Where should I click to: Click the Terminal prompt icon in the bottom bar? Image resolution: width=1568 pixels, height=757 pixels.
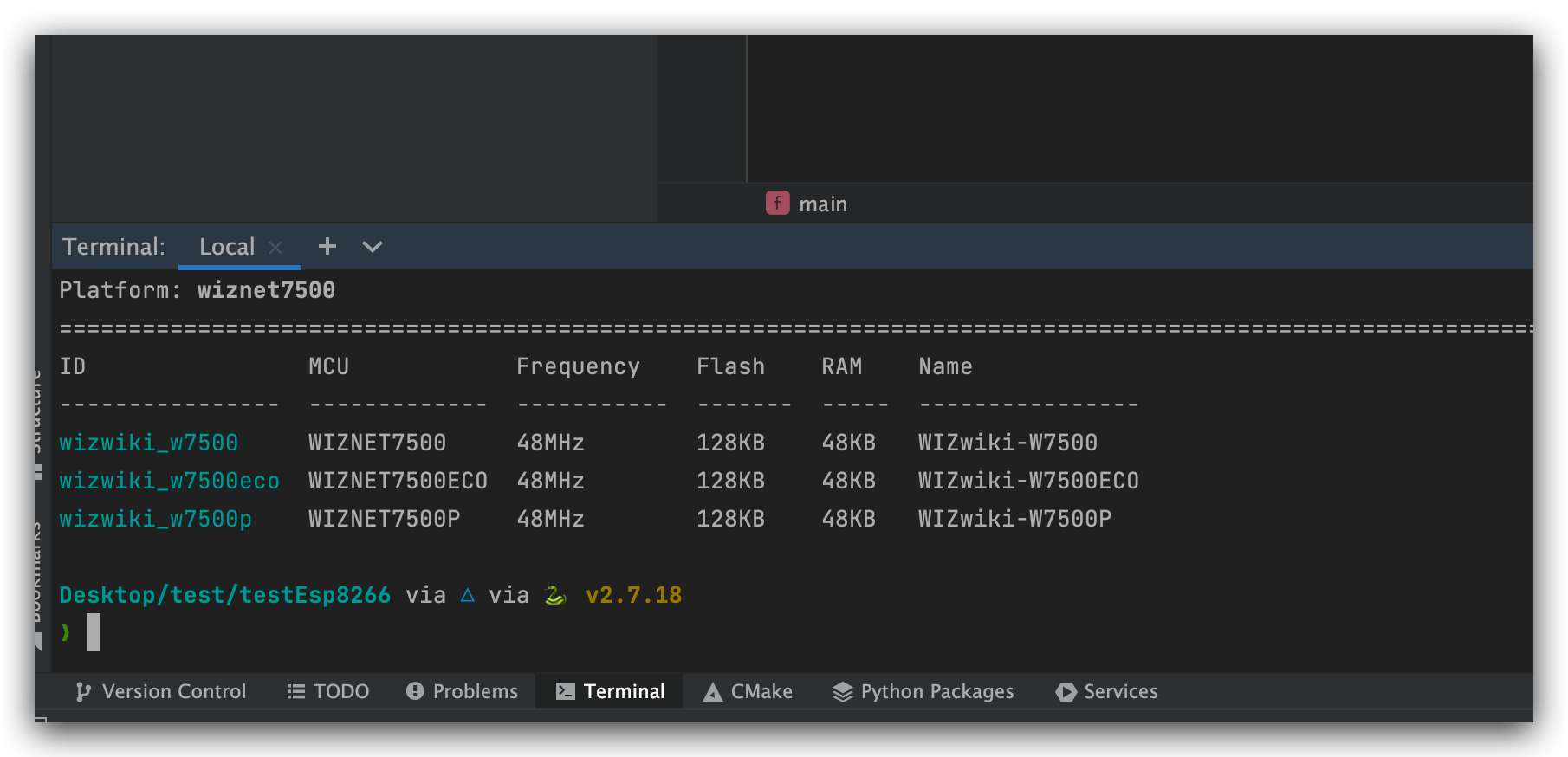pyautogui.click(x=565, y=691)
